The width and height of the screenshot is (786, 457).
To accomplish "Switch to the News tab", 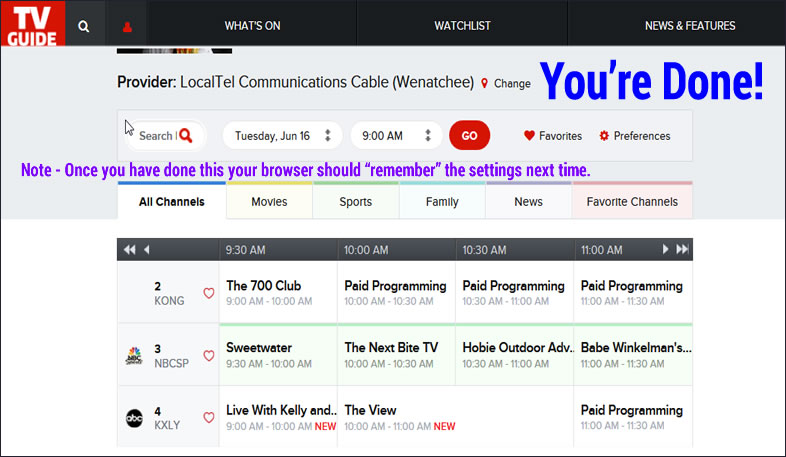I will [x=528, y=201].
